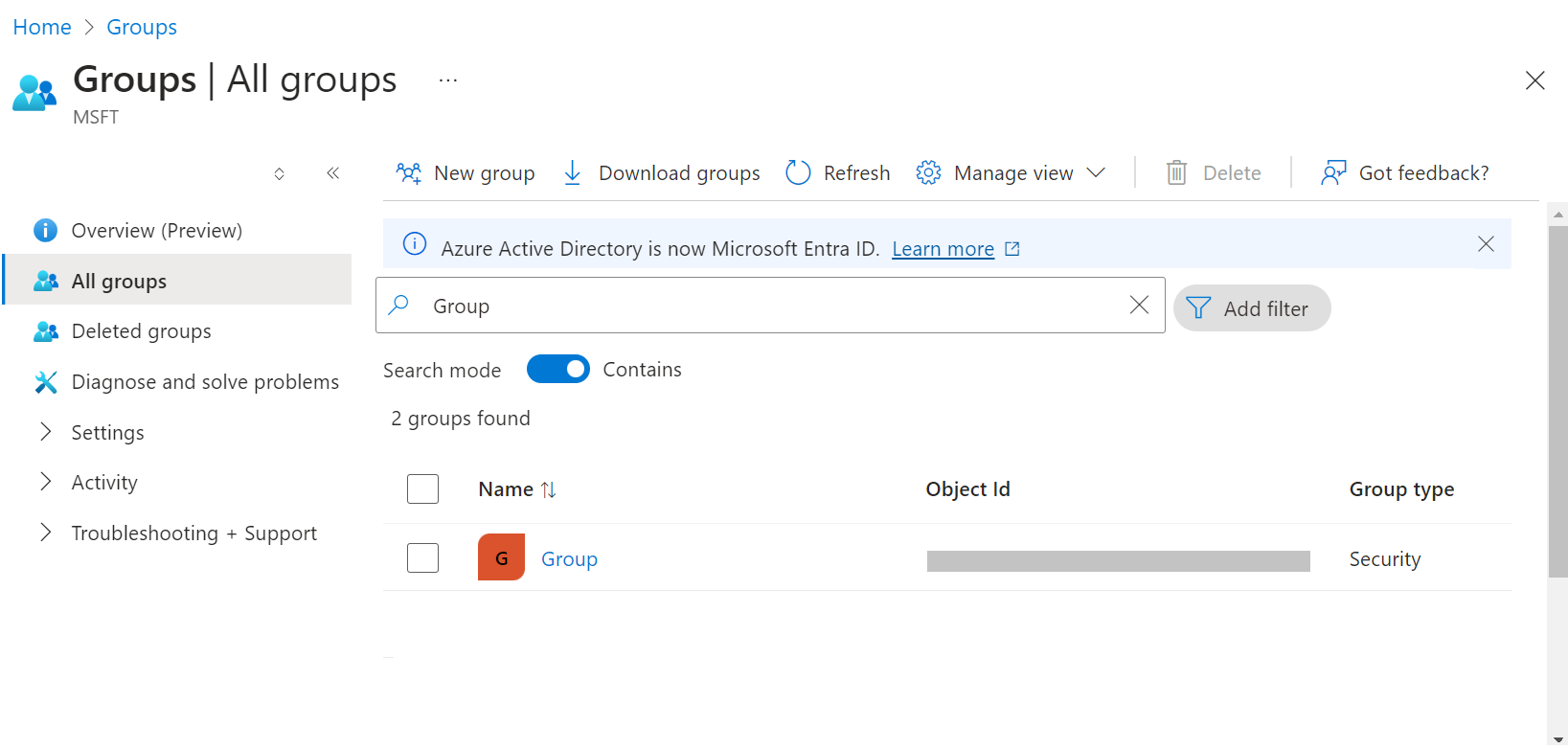
Task: Dismiss the Microsoft Entra ID banner
Action: pyautogui.click(x=1486, y=244)
